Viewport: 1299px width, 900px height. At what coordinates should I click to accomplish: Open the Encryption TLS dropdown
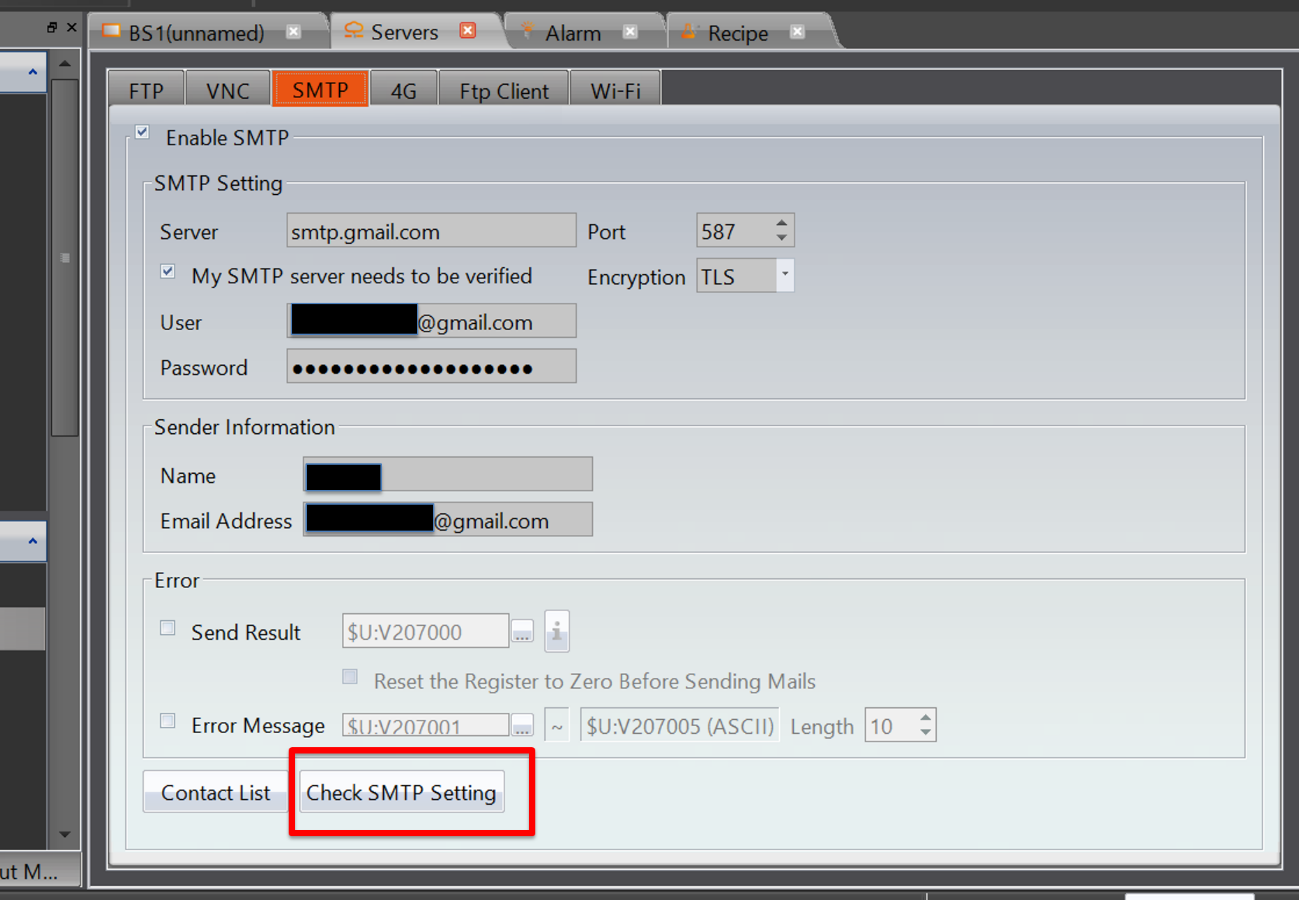pyautogui.click(x=785, y=275)
